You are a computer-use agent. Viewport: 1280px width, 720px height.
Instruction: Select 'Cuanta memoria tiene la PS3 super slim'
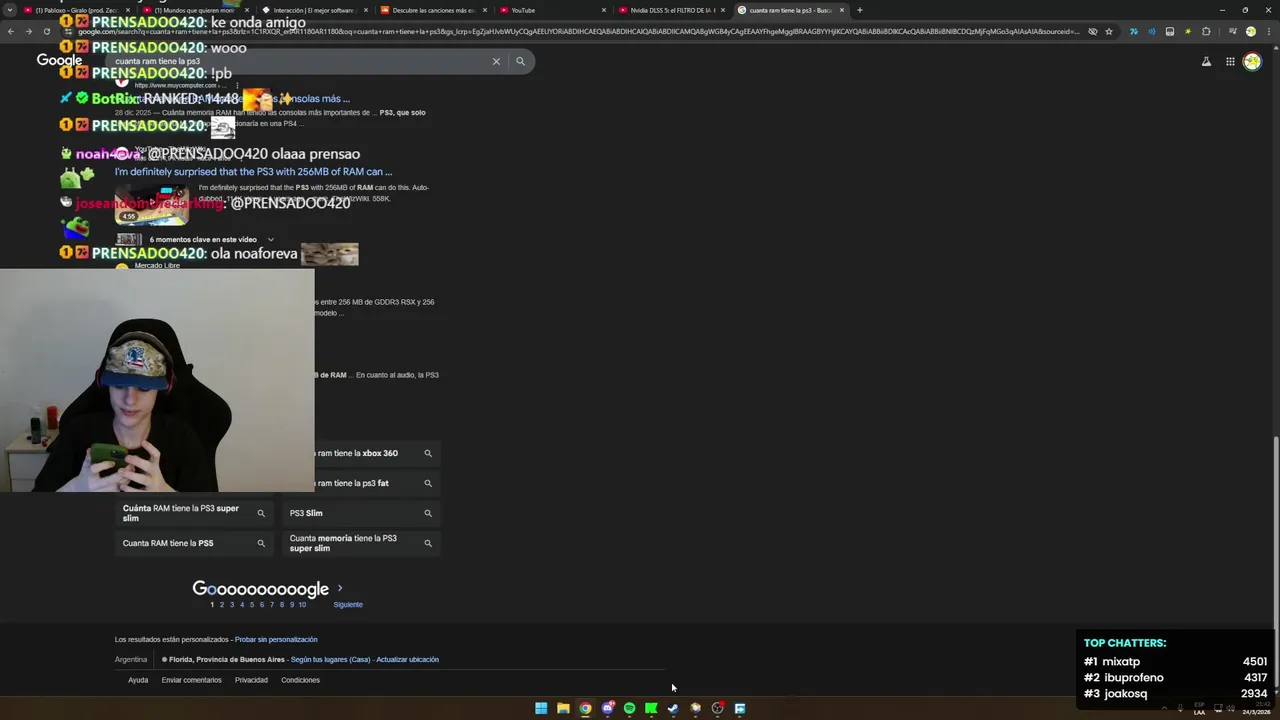tap(360, 543)
